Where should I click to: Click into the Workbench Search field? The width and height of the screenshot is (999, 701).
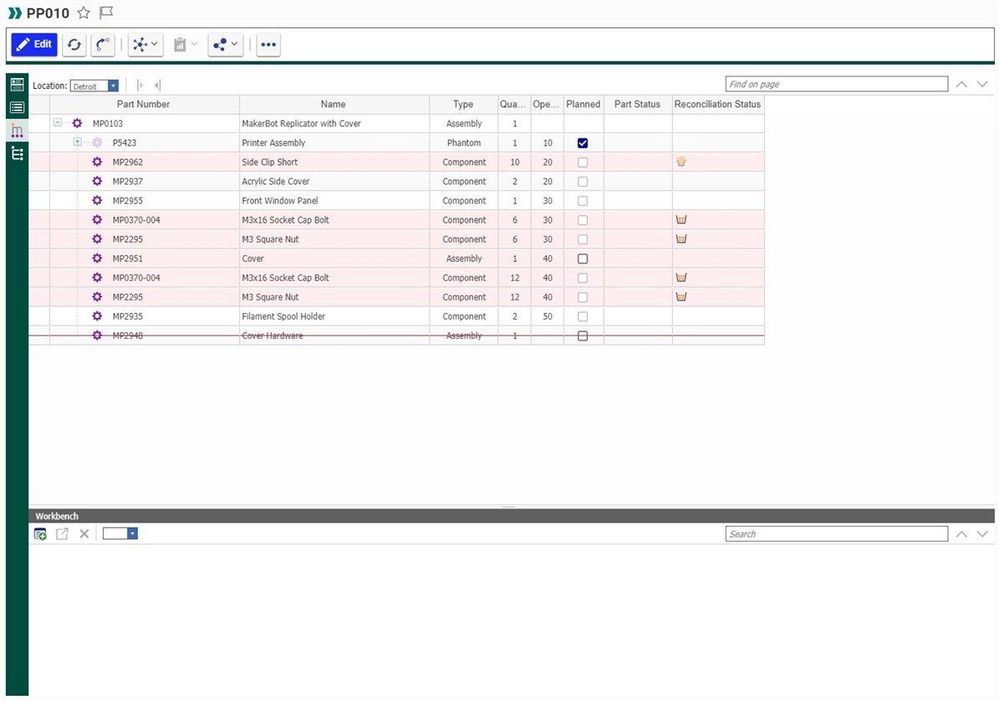(x=837, y=534)
